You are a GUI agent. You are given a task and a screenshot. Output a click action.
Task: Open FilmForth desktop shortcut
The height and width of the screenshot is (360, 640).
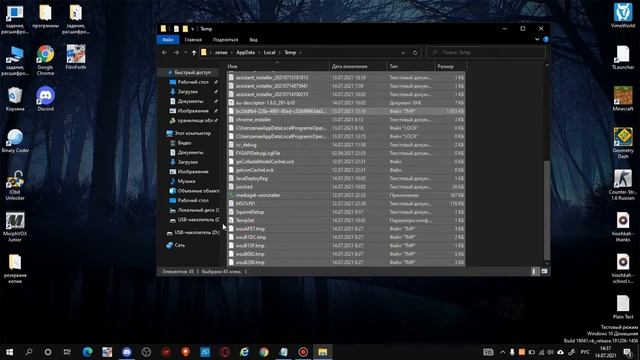[76, 57]
